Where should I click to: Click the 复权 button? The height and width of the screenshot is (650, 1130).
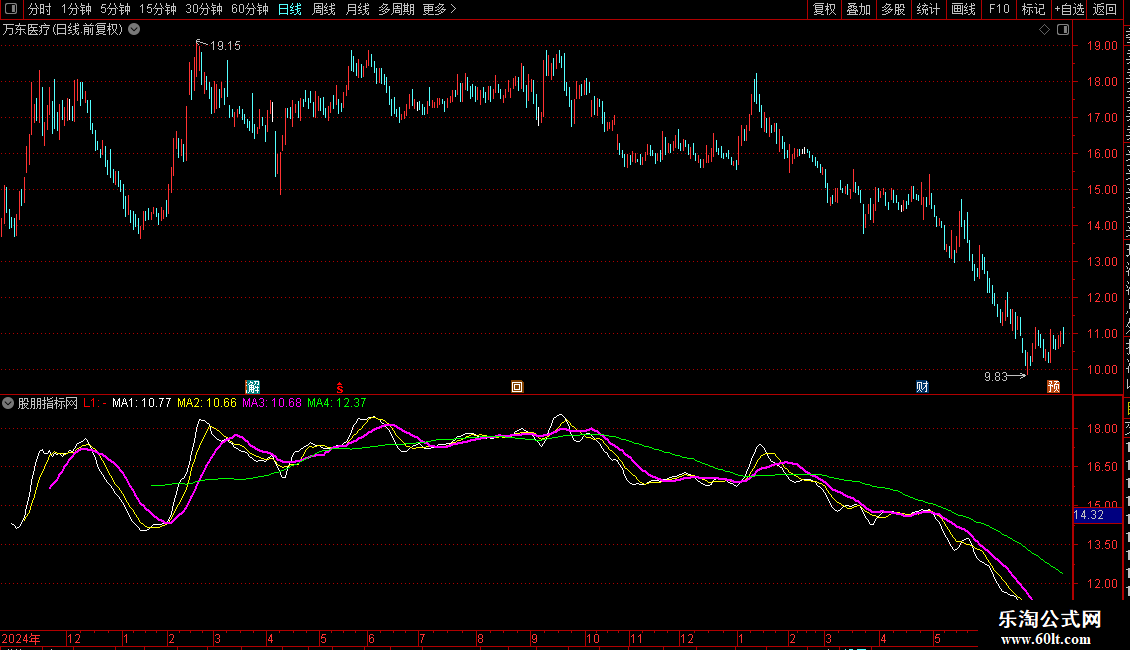click(824, 9)
